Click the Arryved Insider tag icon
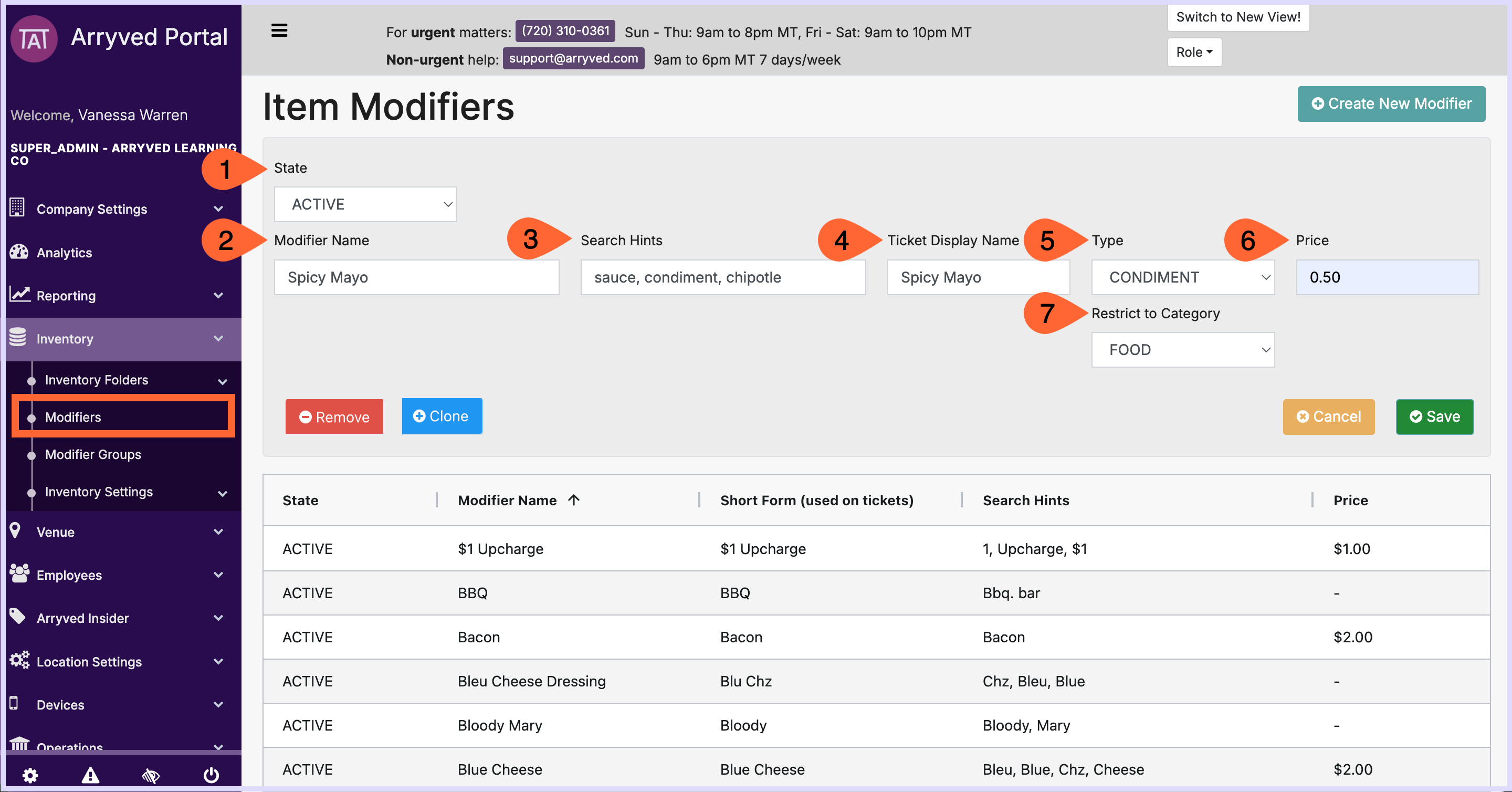The width and height of the screenshot is (1512, 792). [18, 616]
